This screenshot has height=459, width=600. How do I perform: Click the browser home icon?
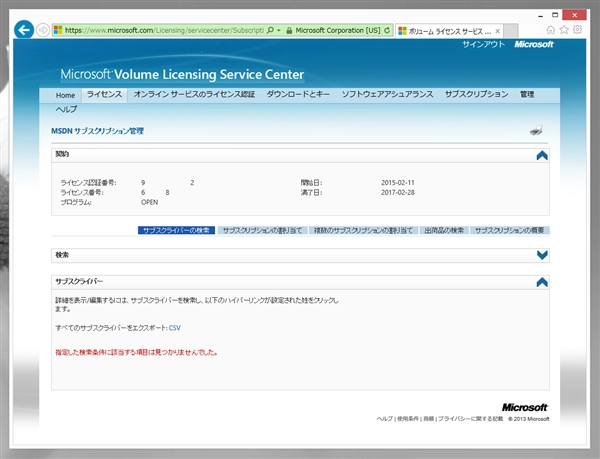[x=550, y=30]
